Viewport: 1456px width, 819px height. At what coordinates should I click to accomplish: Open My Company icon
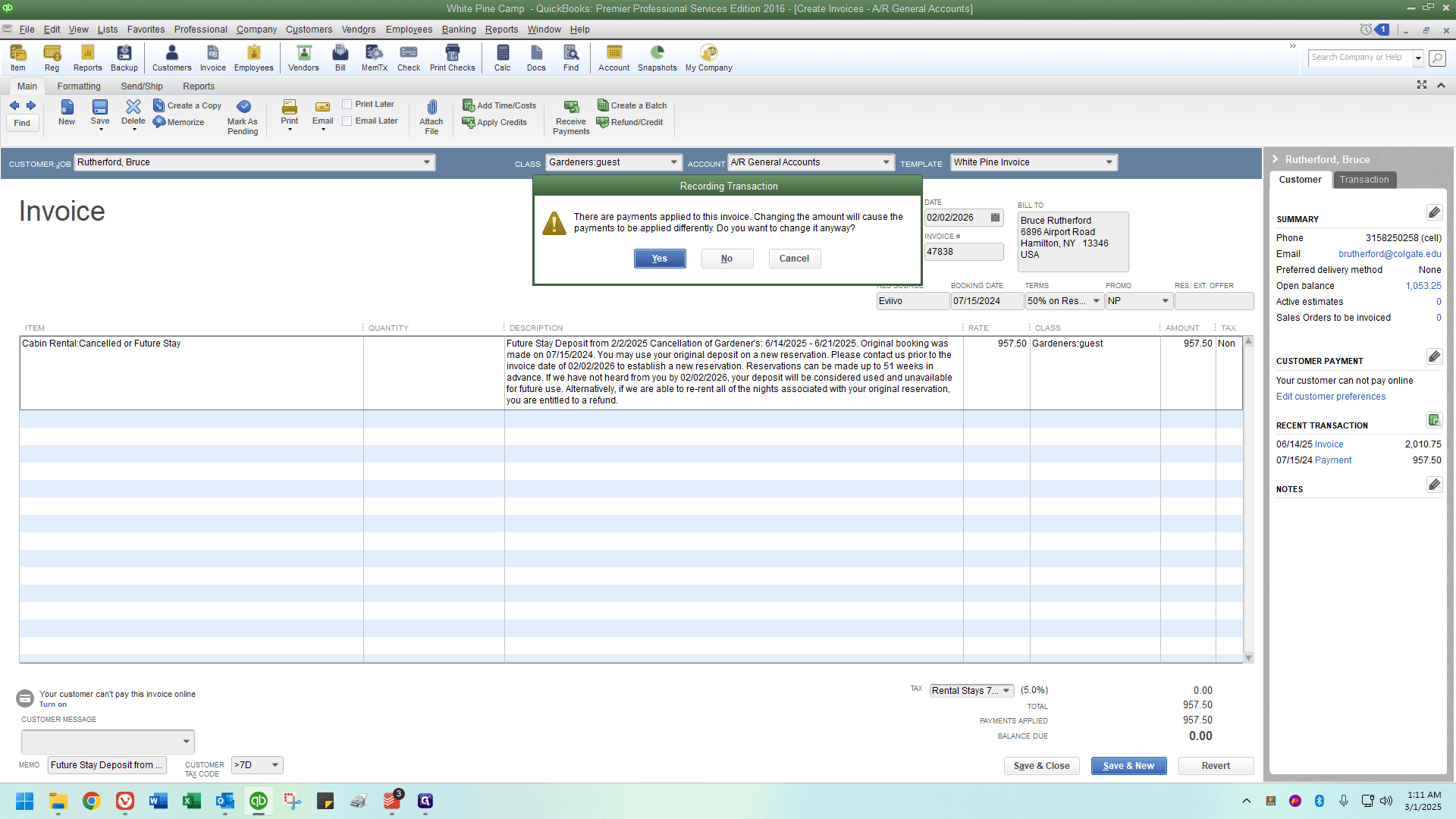(x=709, y=58)
